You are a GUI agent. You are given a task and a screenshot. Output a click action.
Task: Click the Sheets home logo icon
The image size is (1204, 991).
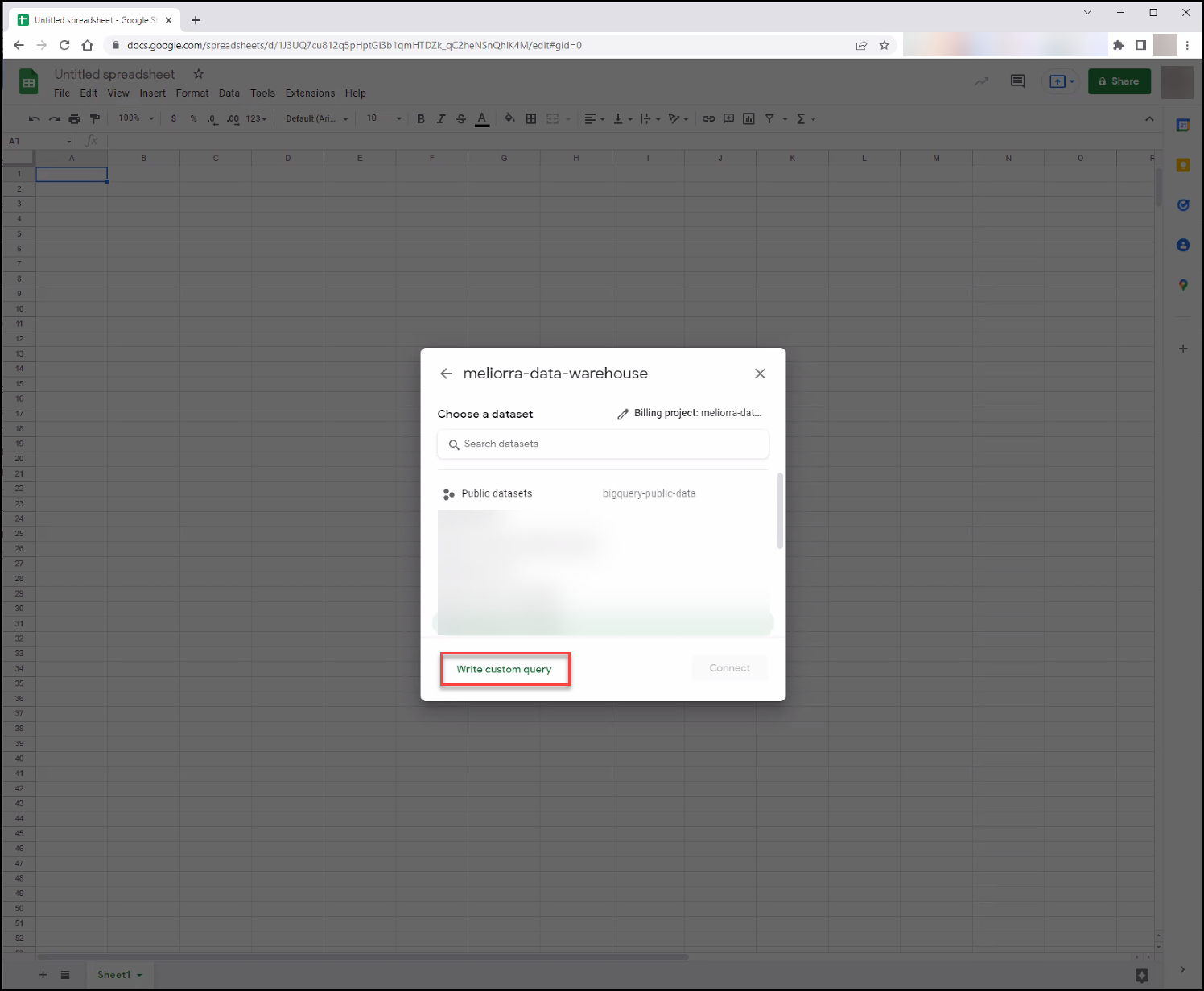tap(28, 82)
